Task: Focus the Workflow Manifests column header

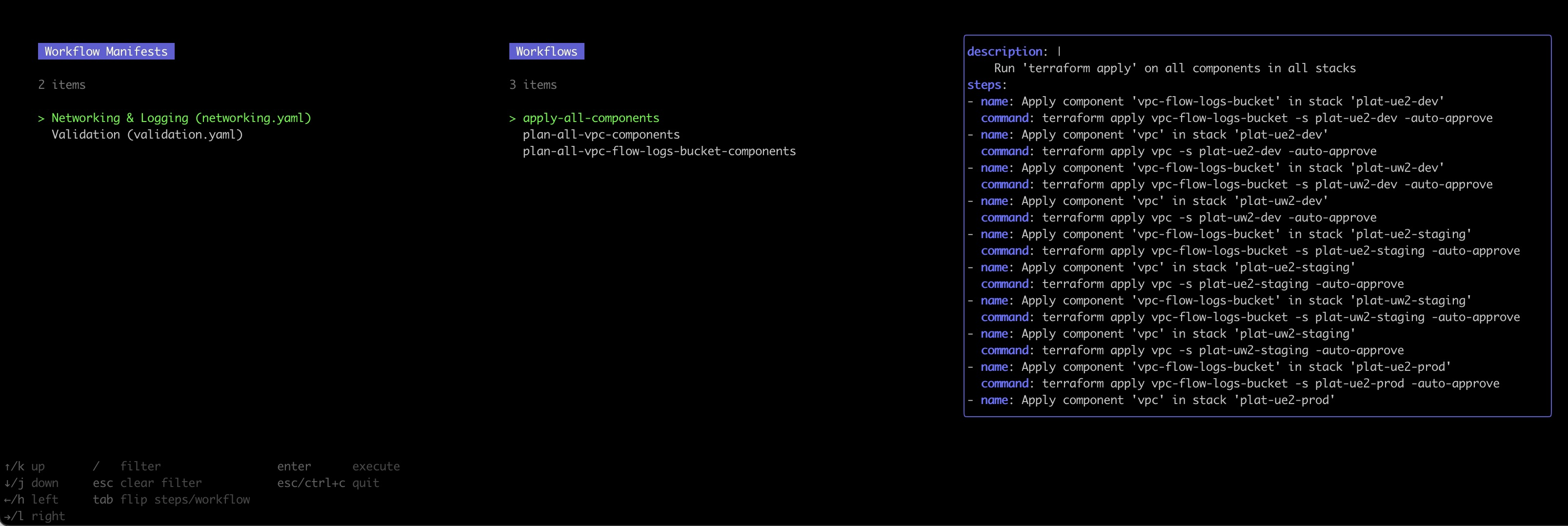Action: point(106,52)
